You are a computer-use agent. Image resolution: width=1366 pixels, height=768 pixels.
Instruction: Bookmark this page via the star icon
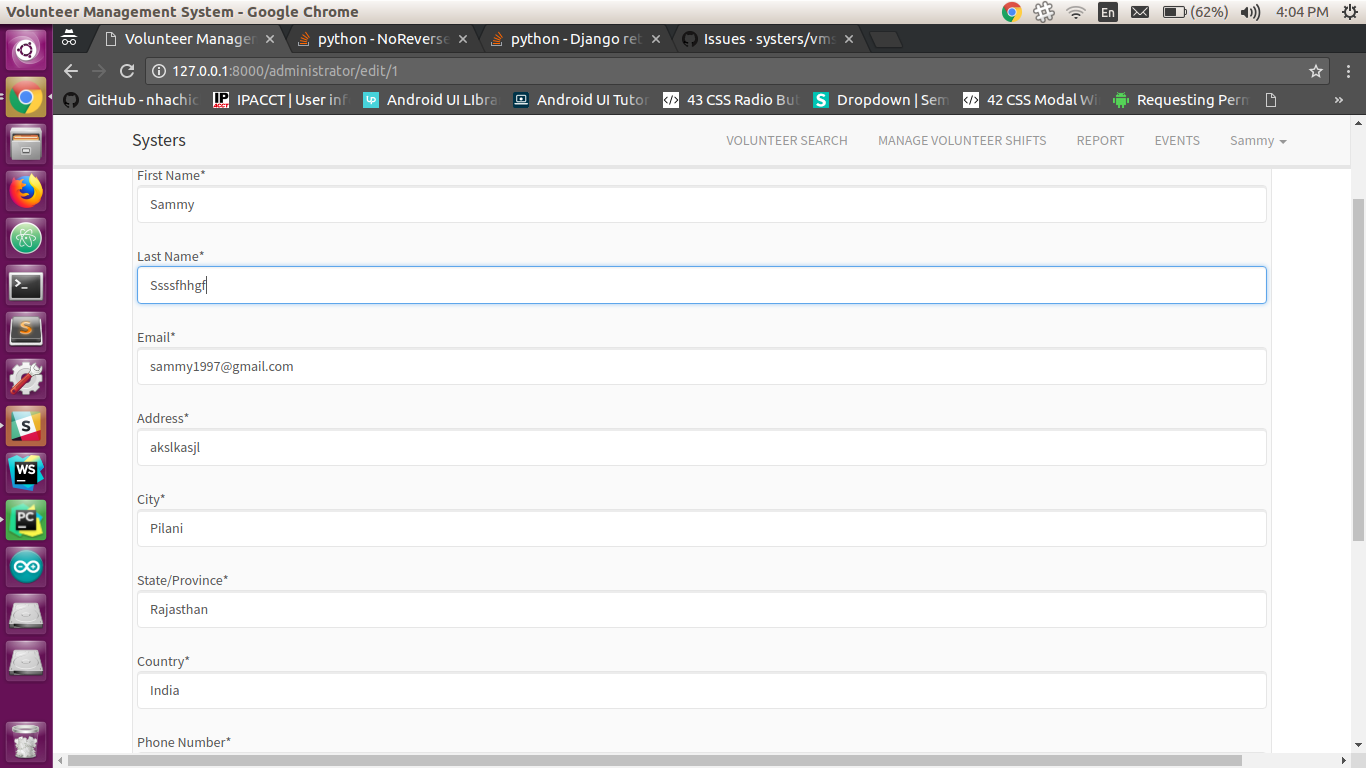(1316, 71)
